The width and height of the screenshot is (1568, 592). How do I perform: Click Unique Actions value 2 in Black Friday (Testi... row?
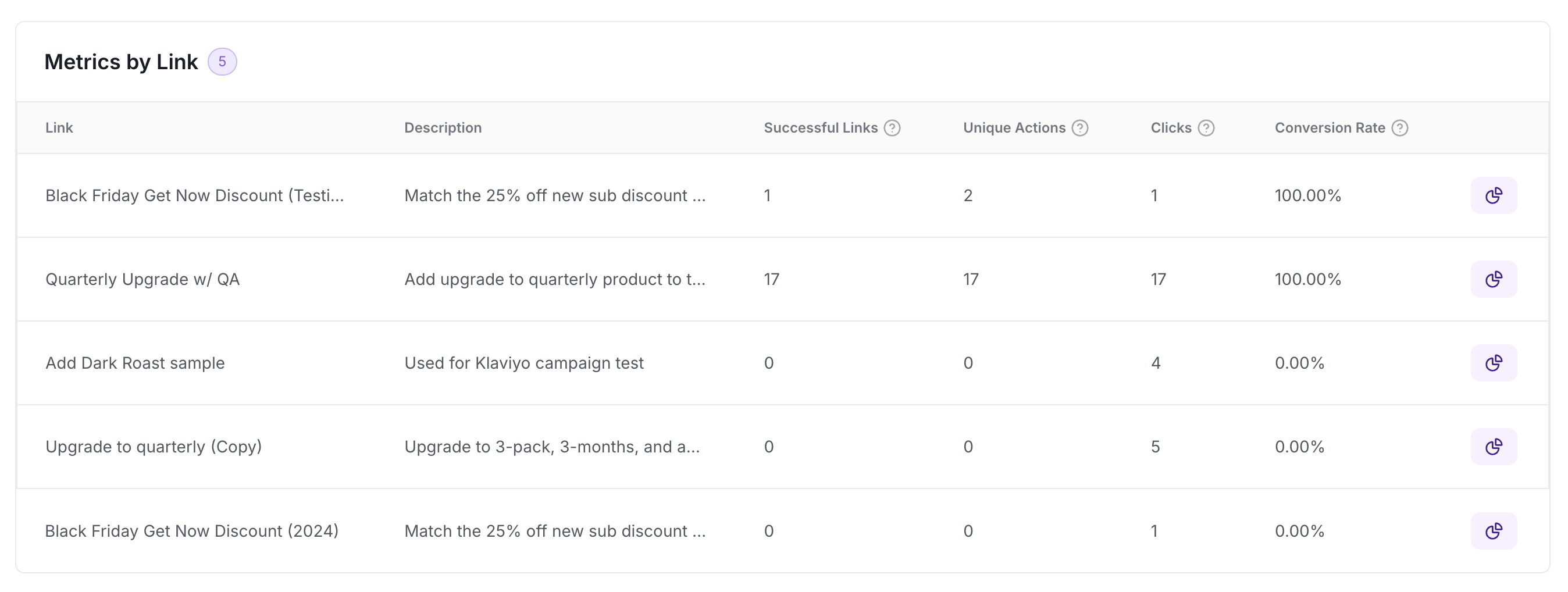(x=968, y=195)
